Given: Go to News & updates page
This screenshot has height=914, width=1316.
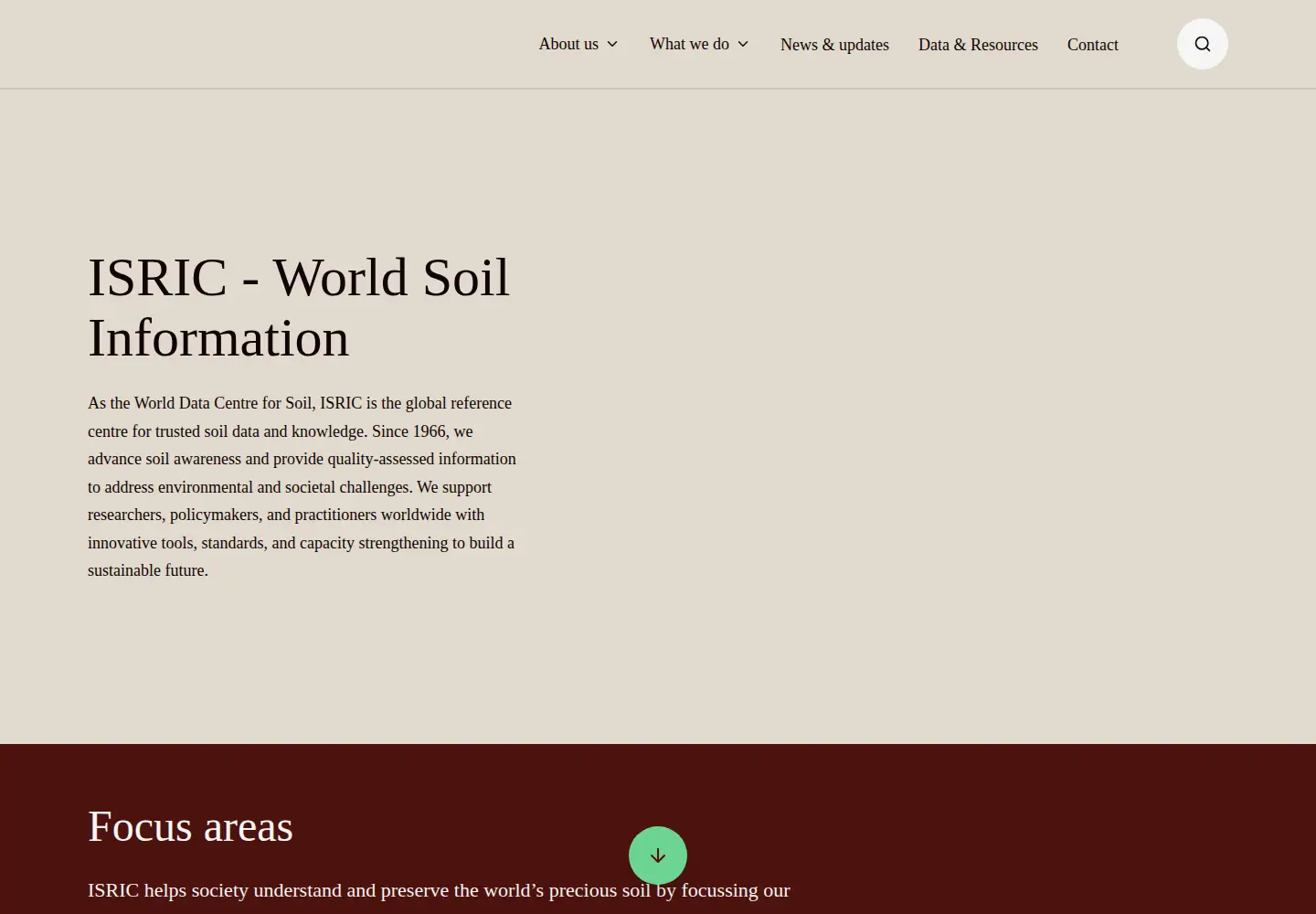Looking at the screenshot, I should click(834, 45).
